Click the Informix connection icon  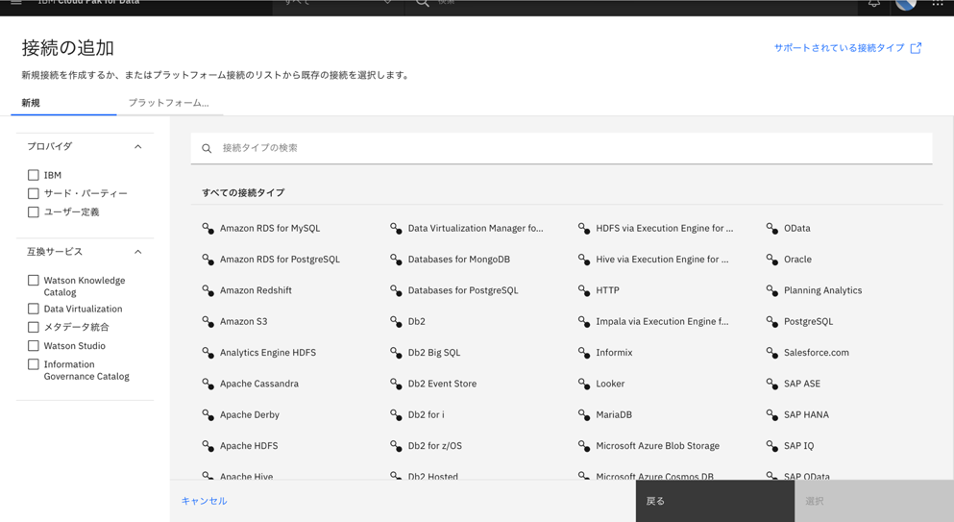(584, 352)
